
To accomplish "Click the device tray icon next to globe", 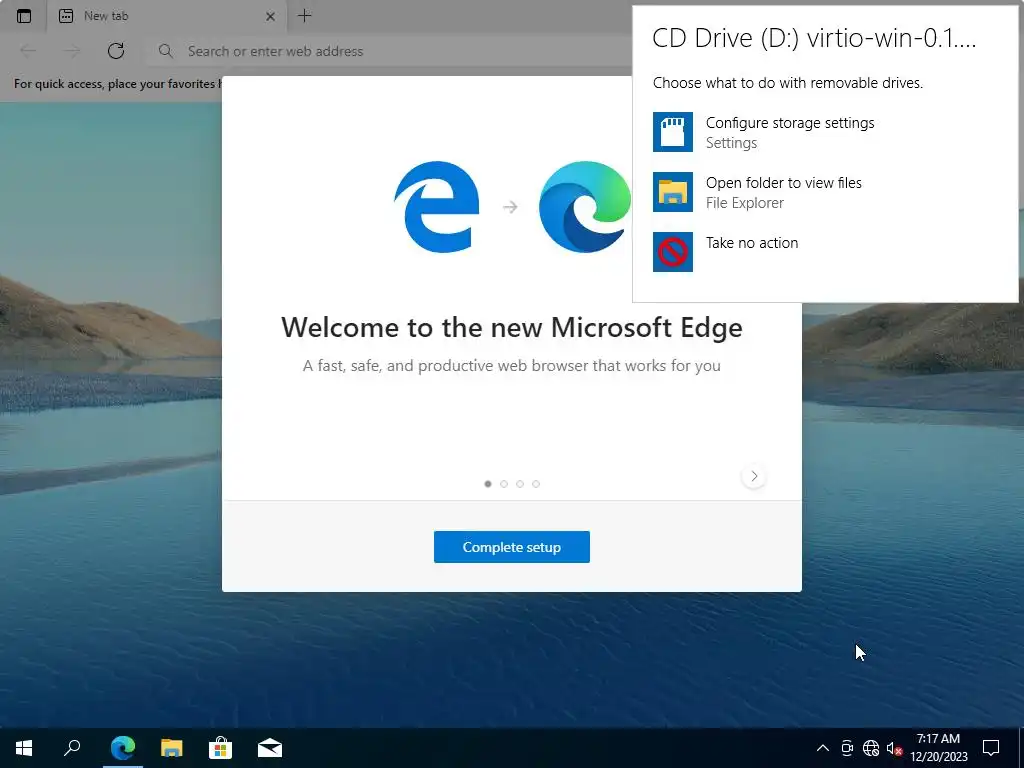I will pos(847,748).
